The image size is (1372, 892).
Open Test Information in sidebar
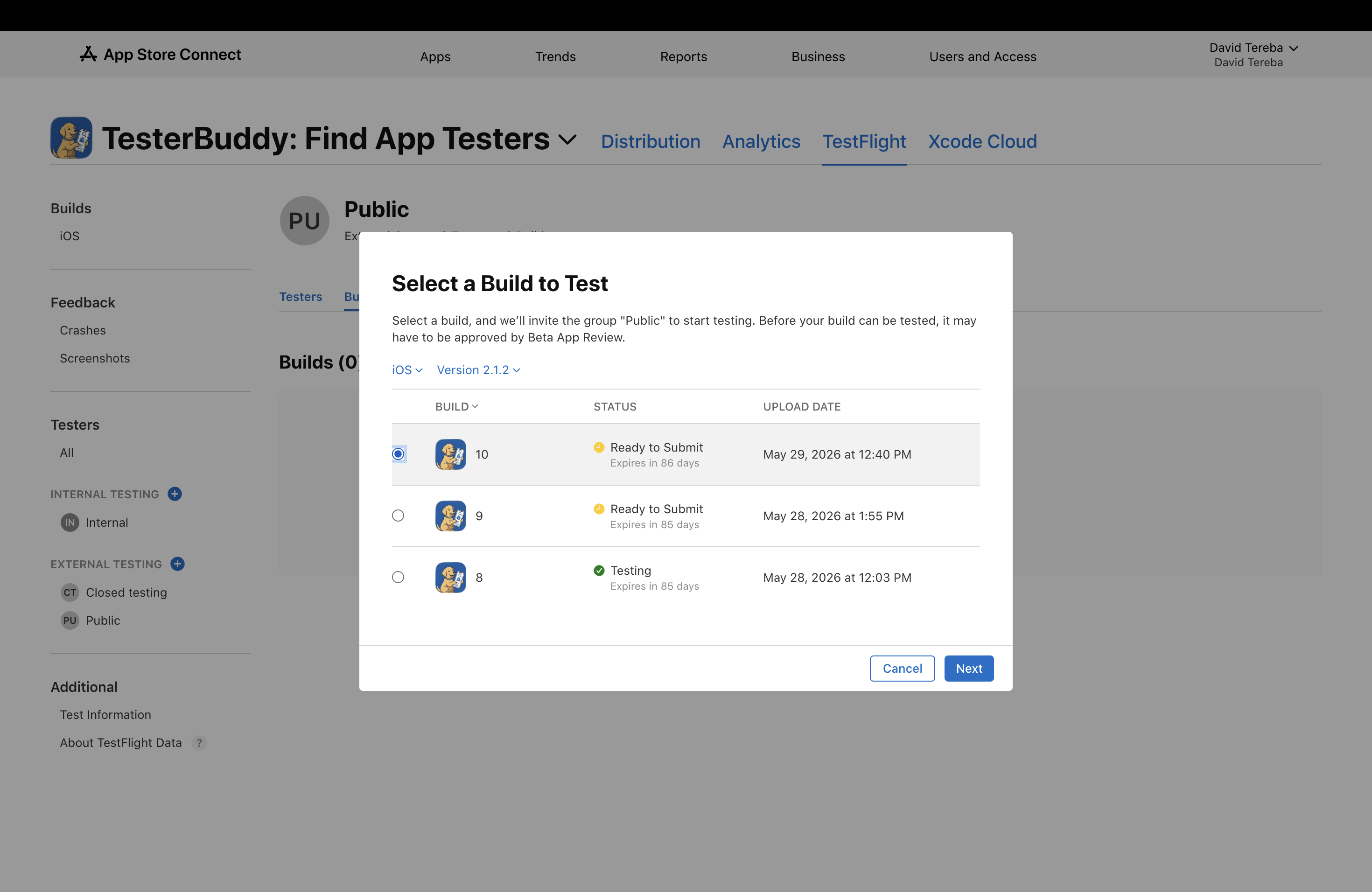[x=105, y=715]
